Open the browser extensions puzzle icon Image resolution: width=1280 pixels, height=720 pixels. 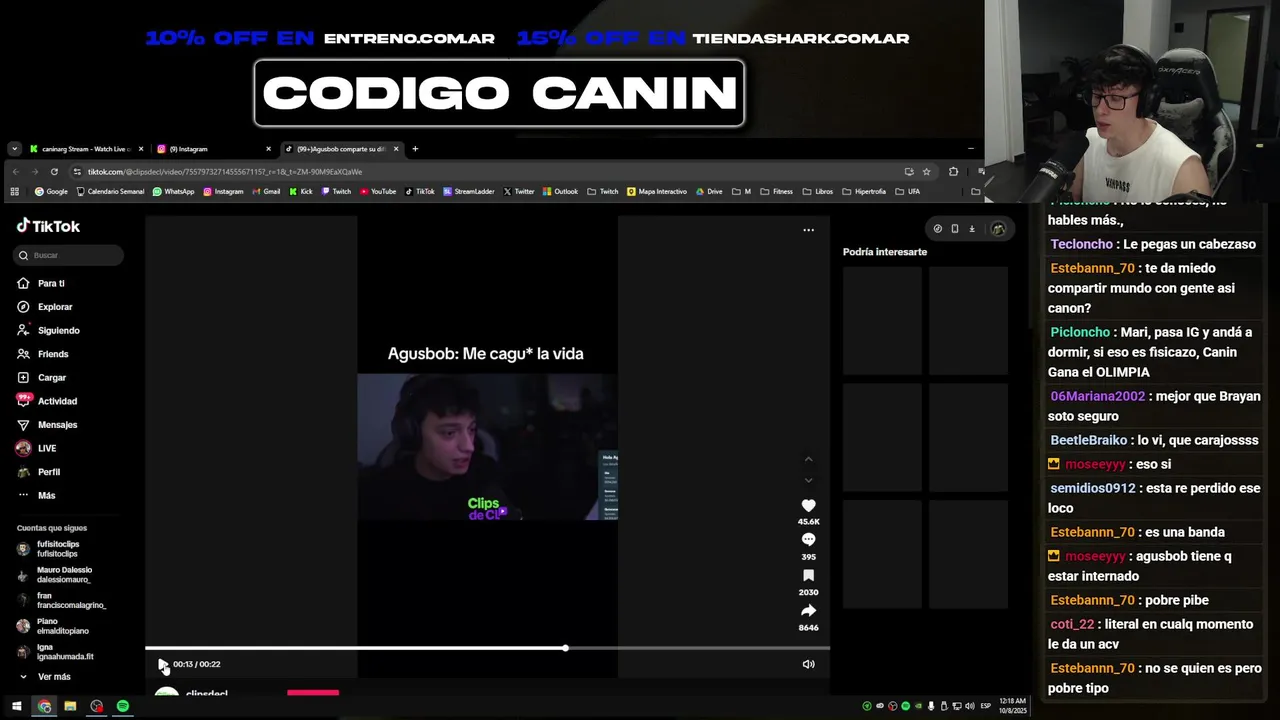point(953,172)
